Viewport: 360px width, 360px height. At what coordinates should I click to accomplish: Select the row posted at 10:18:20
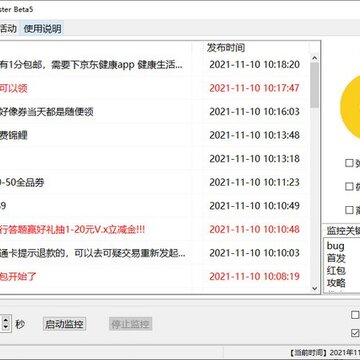[x=154, y=65]
